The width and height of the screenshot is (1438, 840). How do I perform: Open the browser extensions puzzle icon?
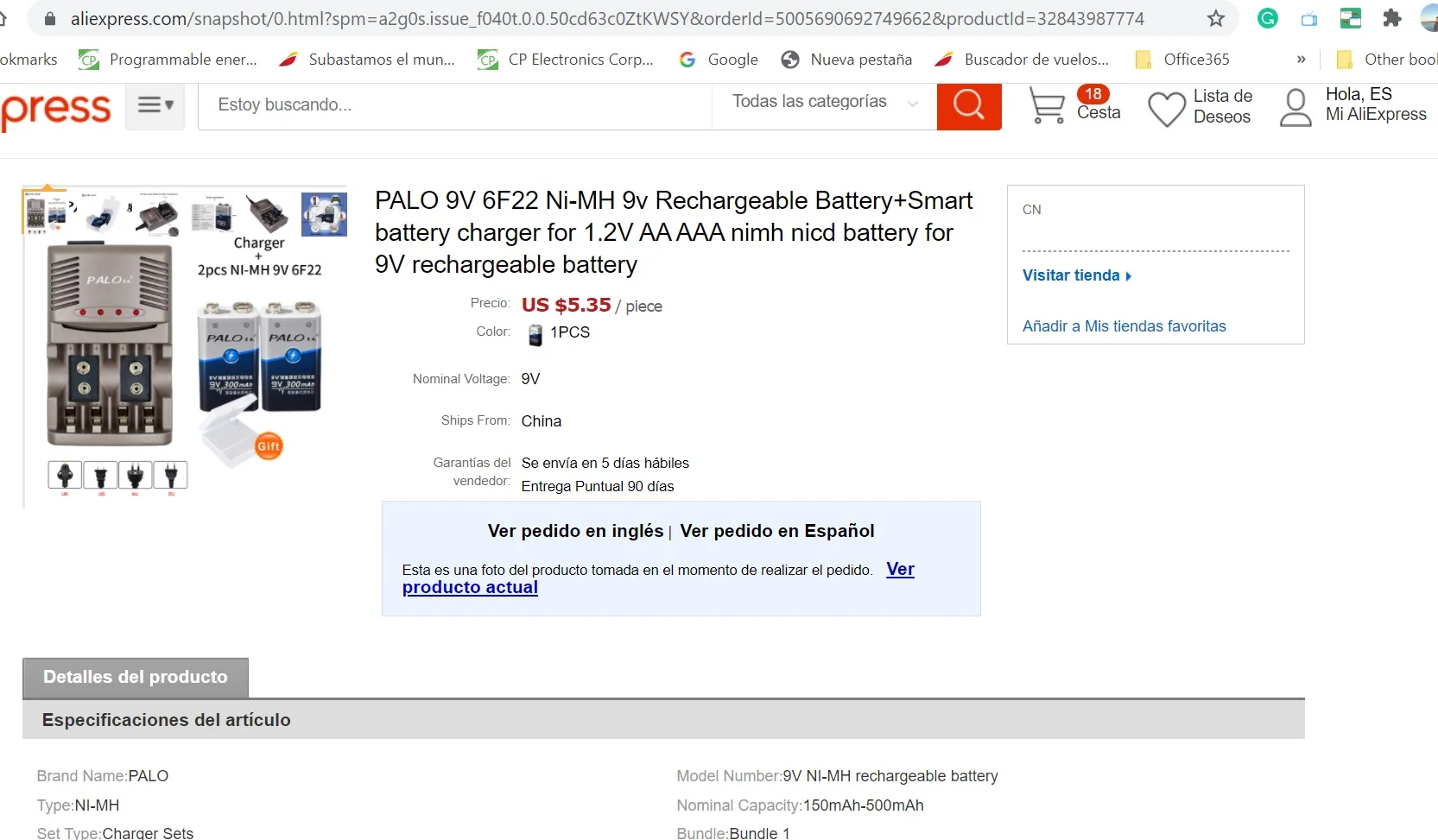[x=1391, y=18]
